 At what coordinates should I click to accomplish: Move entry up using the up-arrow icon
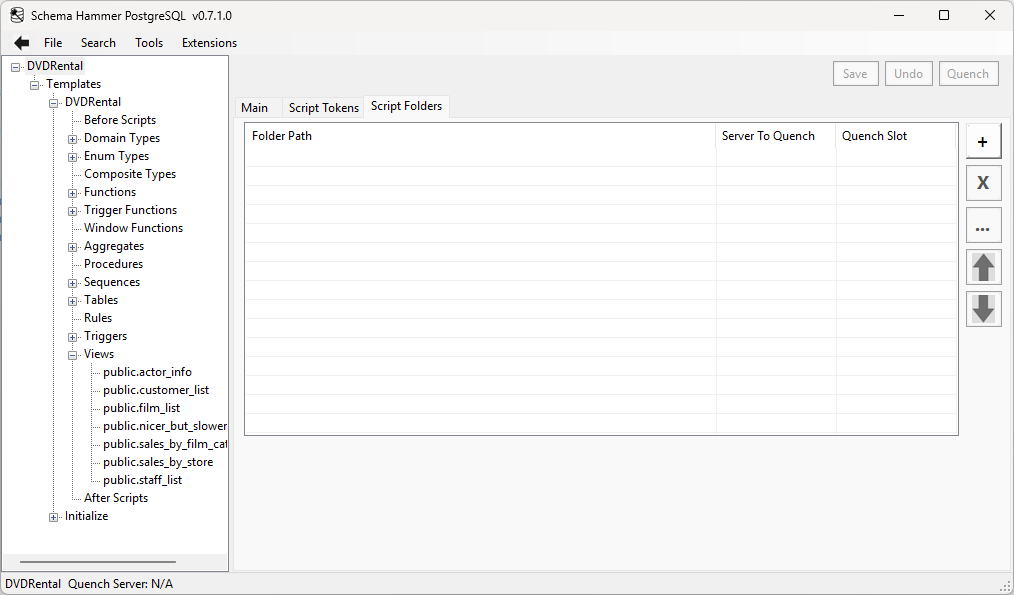coord(983,267)
